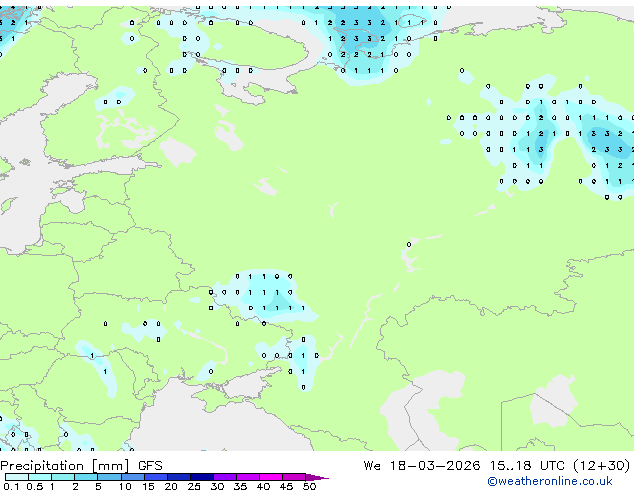The height and width of the screenshot is (490, 634).
Task: Click the 20–25 mm legend color
Action: tap(179, 477)
